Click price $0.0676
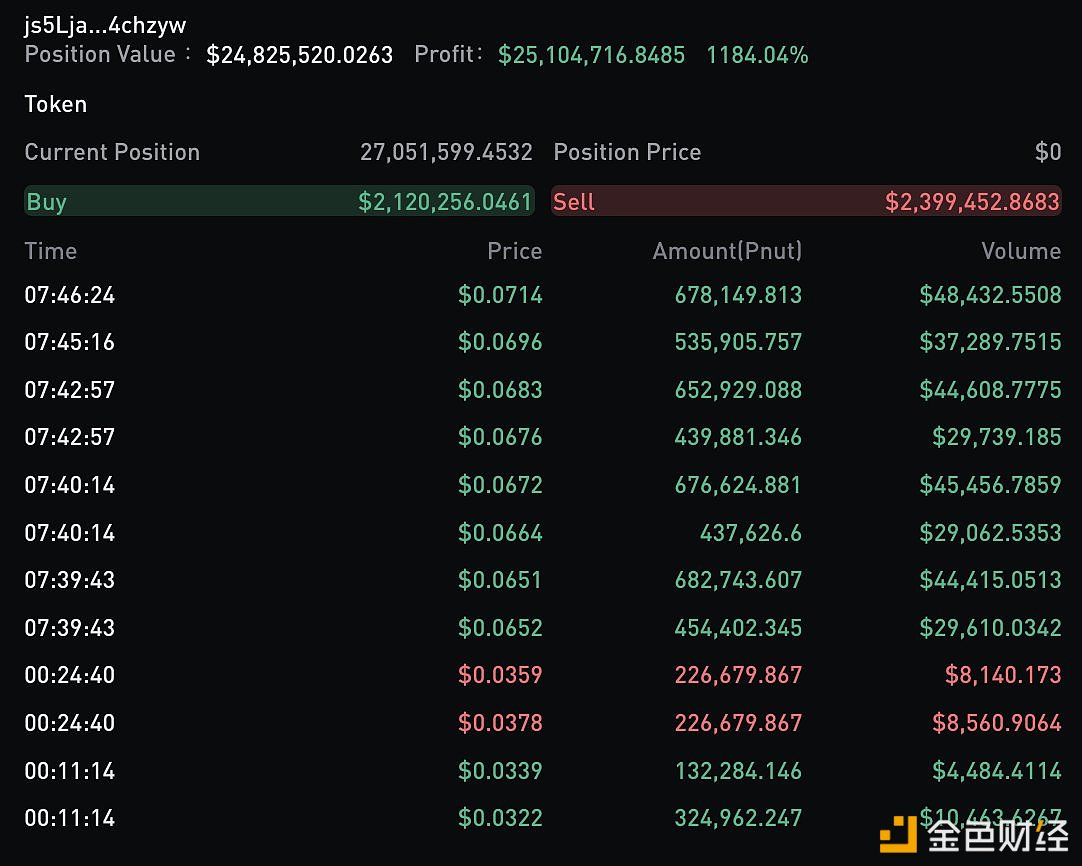 [x=500, y=437]
